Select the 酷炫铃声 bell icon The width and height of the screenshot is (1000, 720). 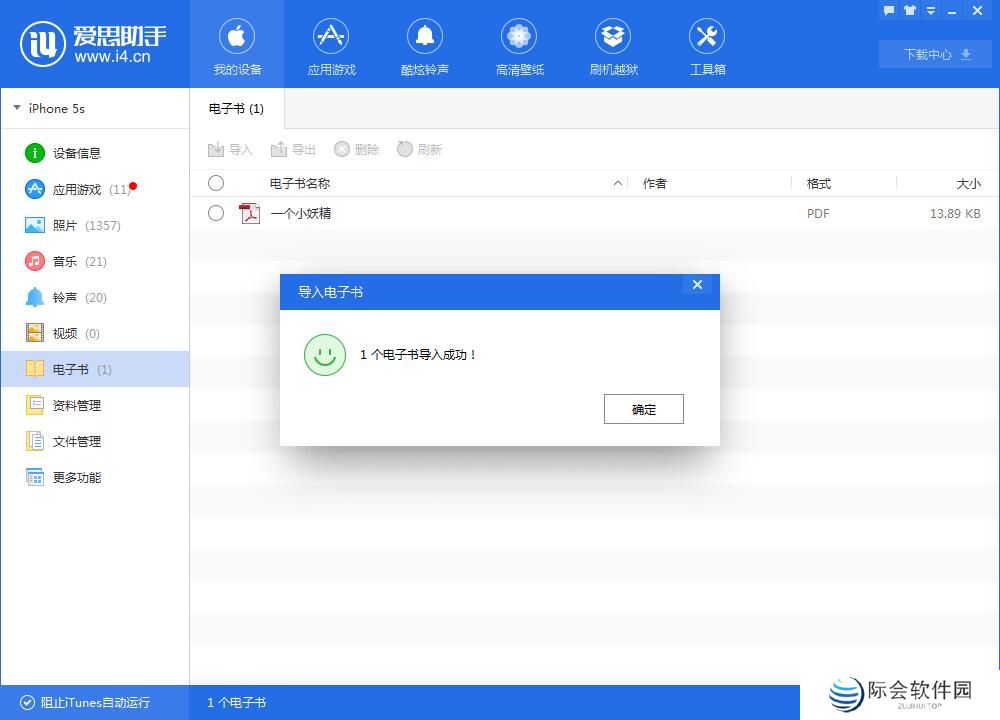[425, 44]
